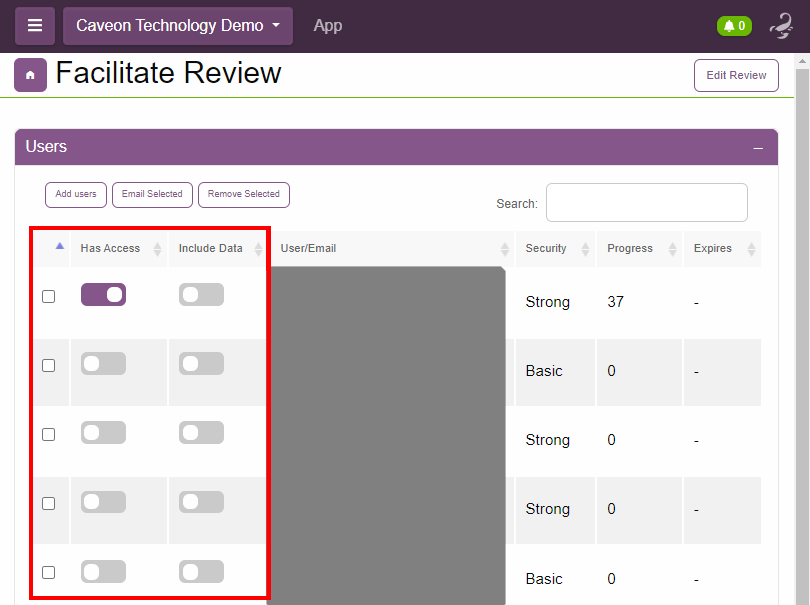Enable Include Data toggle in first Basic row
Viewport: 810px width, 605px height.
click(201, 363)
